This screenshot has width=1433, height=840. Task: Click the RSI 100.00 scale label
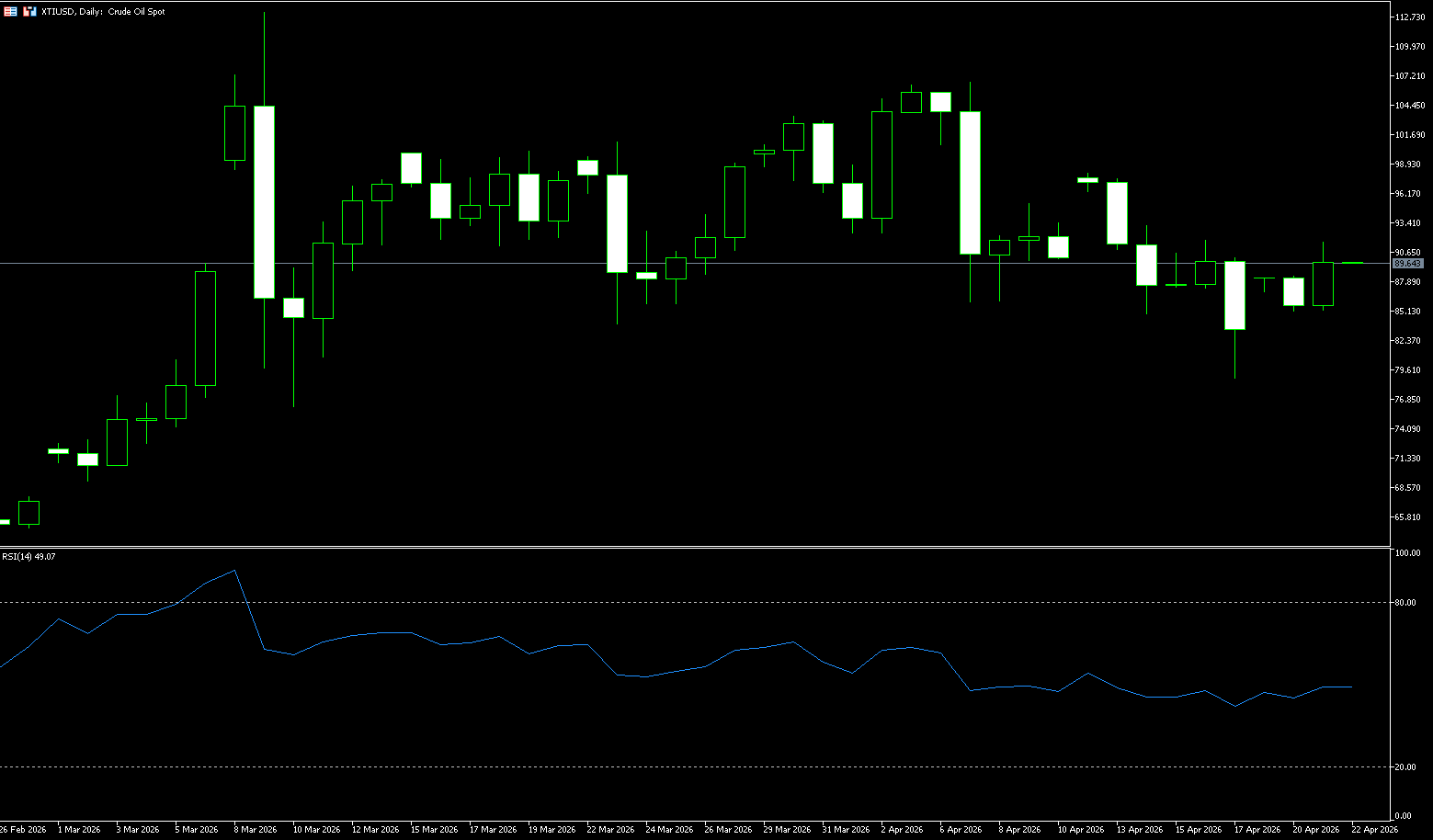click(x=1406, y=553)
